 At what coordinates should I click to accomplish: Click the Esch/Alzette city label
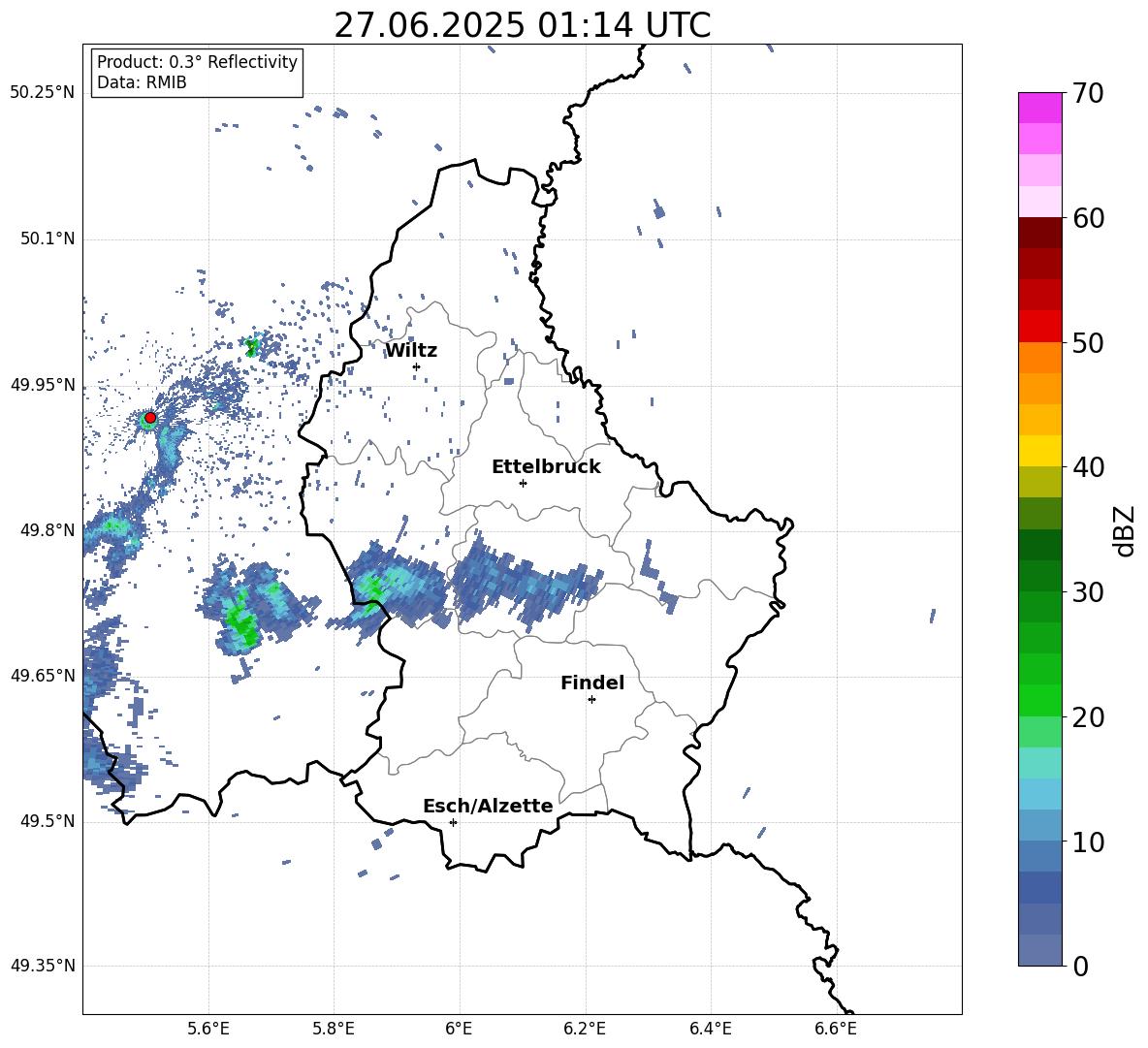[488, 807]
